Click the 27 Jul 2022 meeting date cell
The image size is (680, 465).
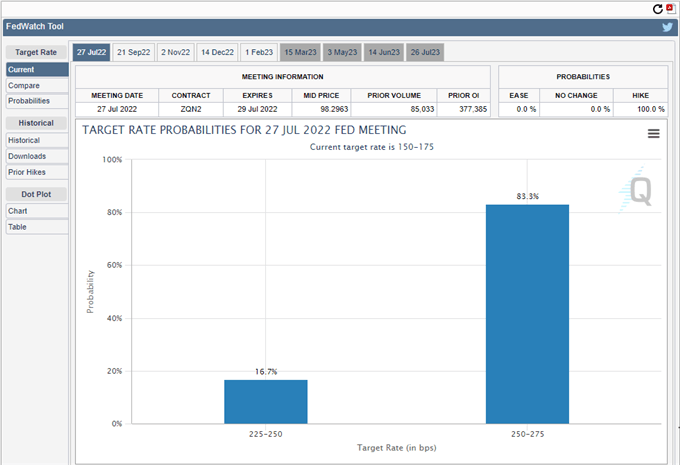117,109
